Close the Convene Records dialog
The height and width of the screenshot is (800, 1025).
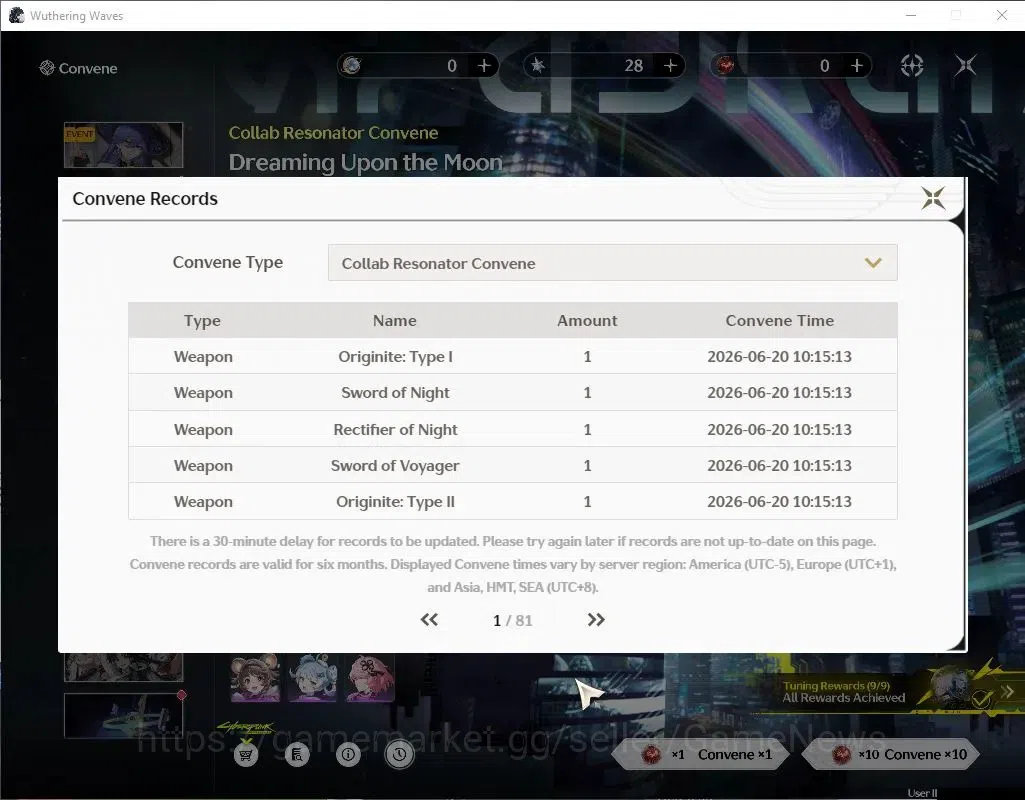933,198
